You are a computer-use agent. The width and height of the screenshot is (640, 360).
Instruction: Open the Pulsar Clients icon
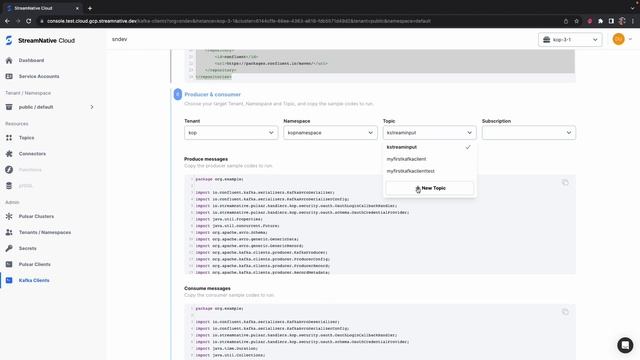[9, 264]
